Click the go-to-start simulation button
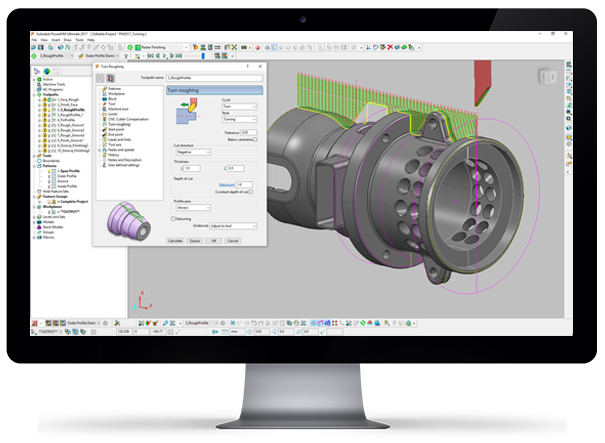The width and height of the screenshot is (605, 443). pos(150,56)
